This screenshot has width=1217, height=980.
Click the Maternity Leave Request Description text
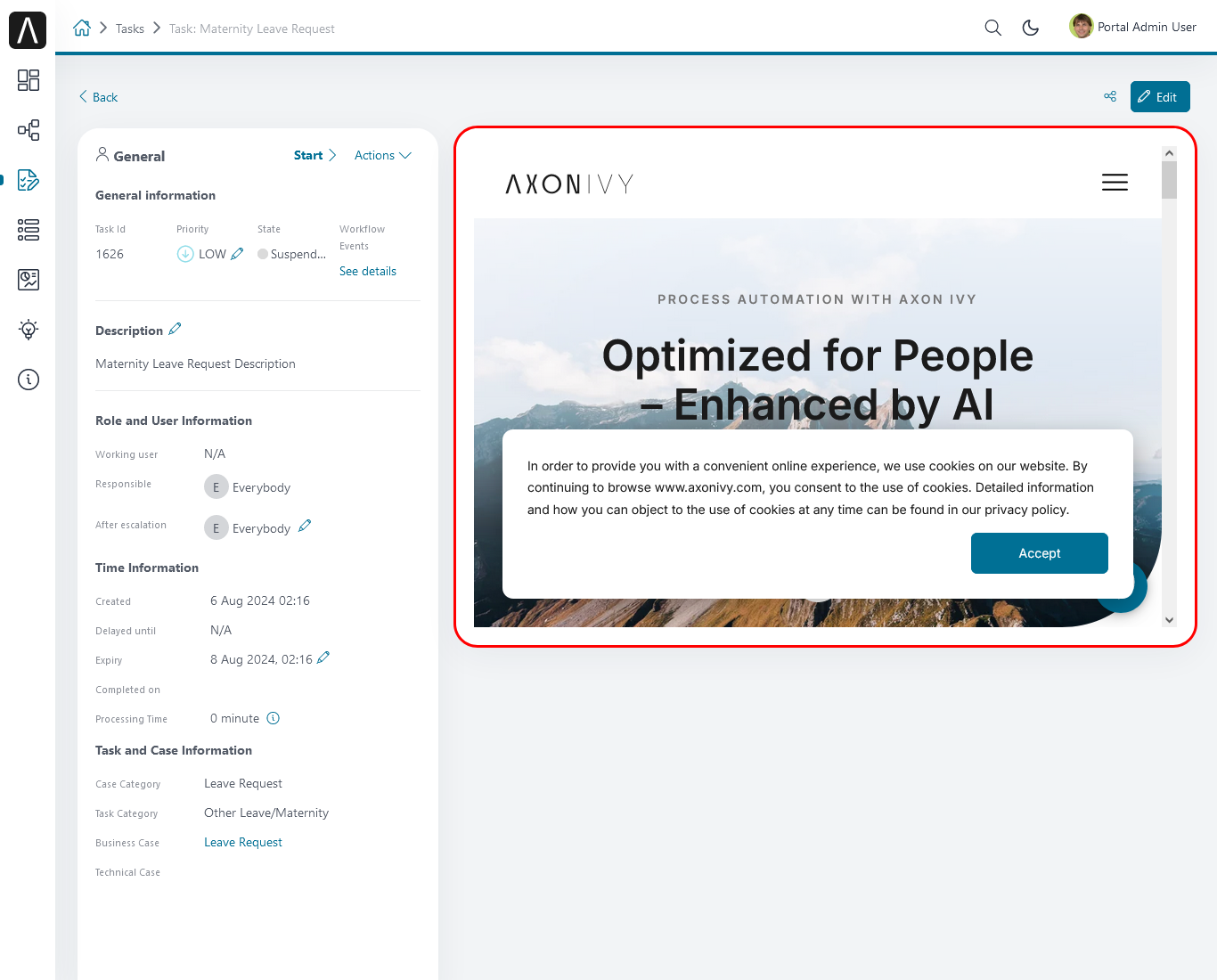click(x=195, y=363)
